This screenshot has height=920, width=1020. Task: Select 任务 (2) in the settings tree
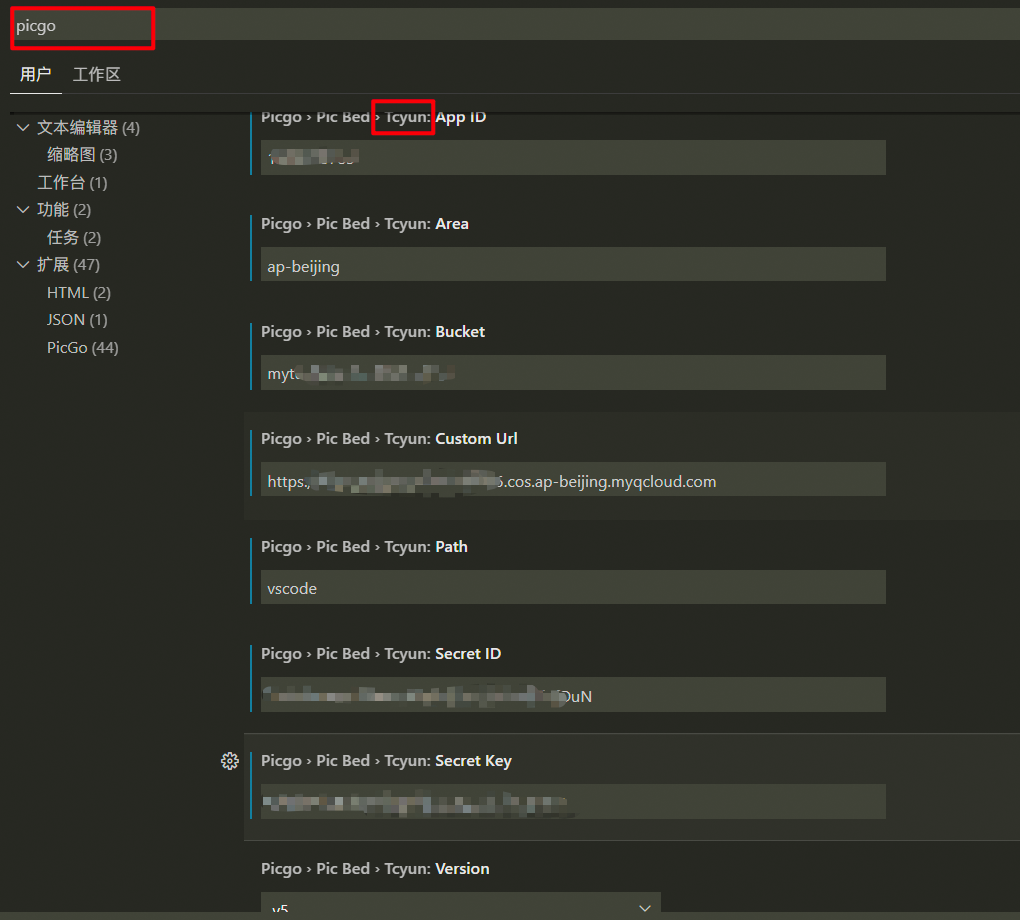(74, 237)
